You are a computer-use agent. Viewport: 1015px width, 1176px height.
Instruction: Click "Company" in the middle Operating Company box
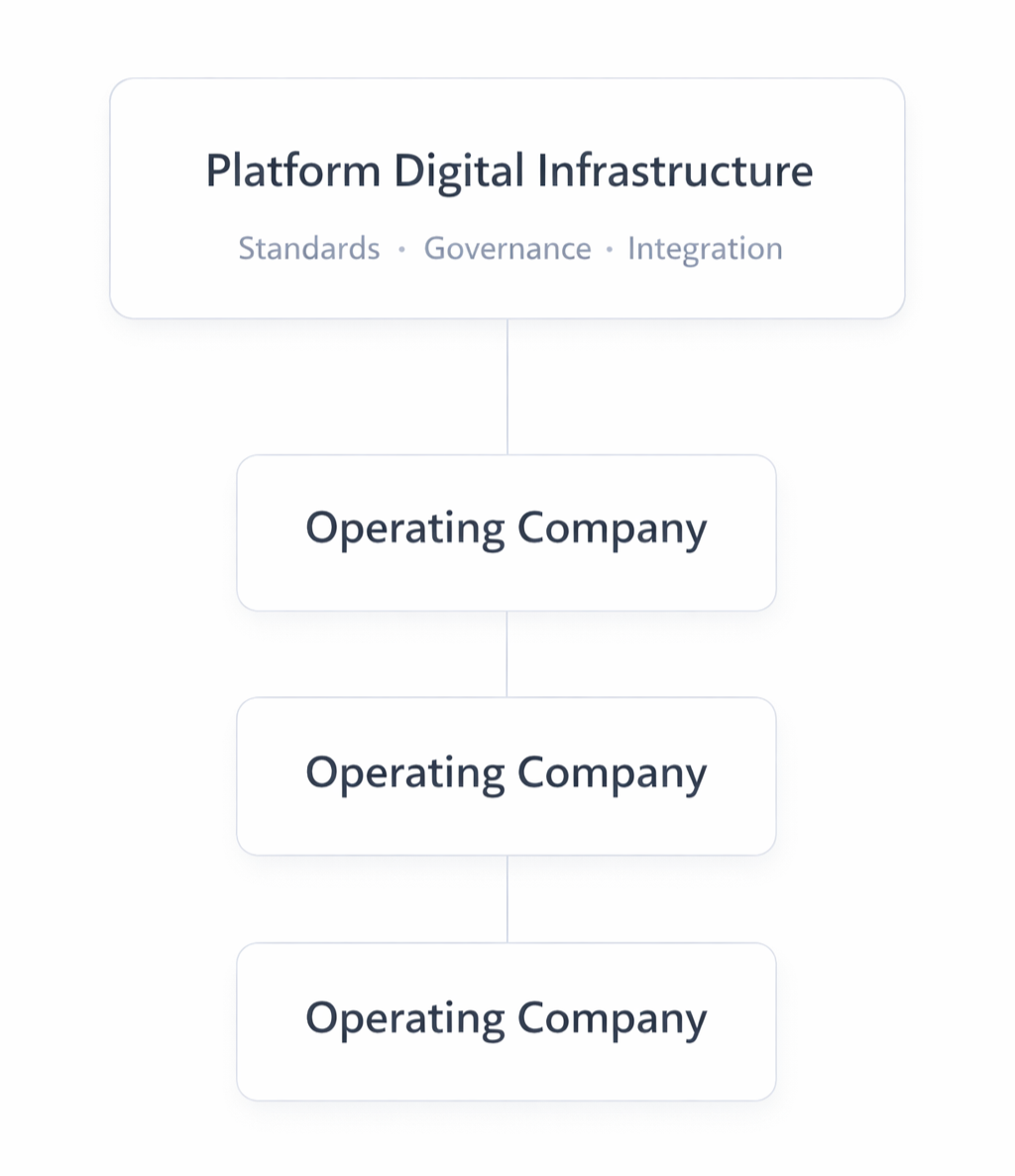(x=612, y=773)
